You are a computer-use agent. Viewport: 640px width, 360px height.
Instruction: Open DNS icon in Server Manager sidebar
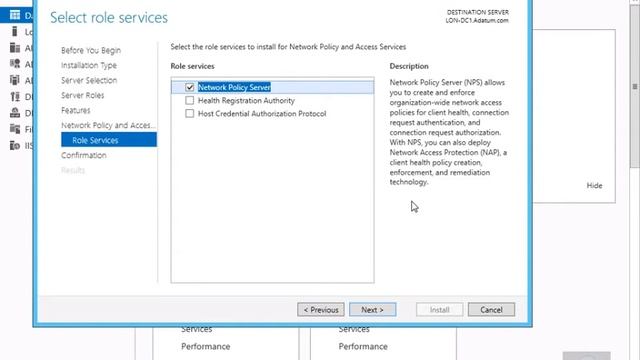click(15, 113)
